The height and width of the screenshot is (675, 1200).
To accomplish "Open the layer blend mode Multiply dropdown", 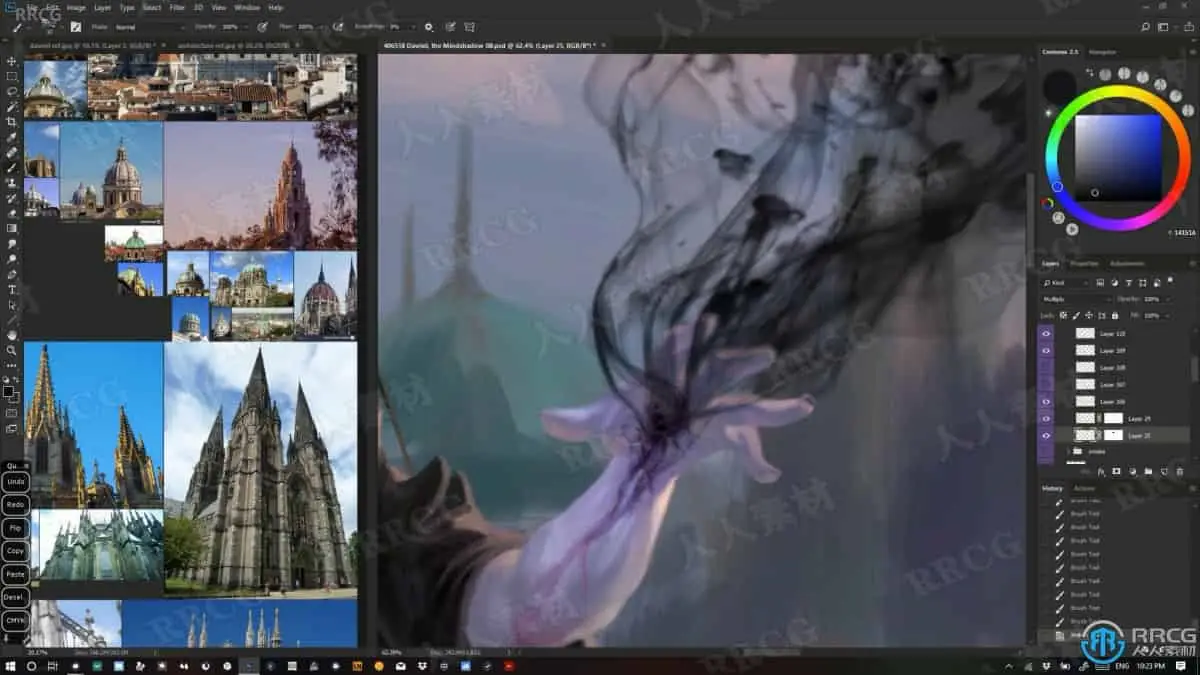I will click(1076, 299).
